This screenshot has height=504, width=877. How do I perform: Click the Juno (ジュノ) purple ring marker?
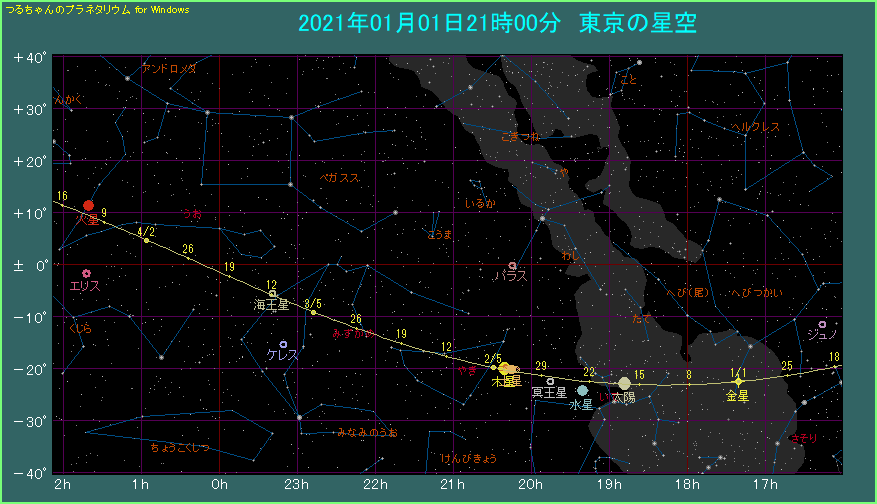click(x=822, y=324)
